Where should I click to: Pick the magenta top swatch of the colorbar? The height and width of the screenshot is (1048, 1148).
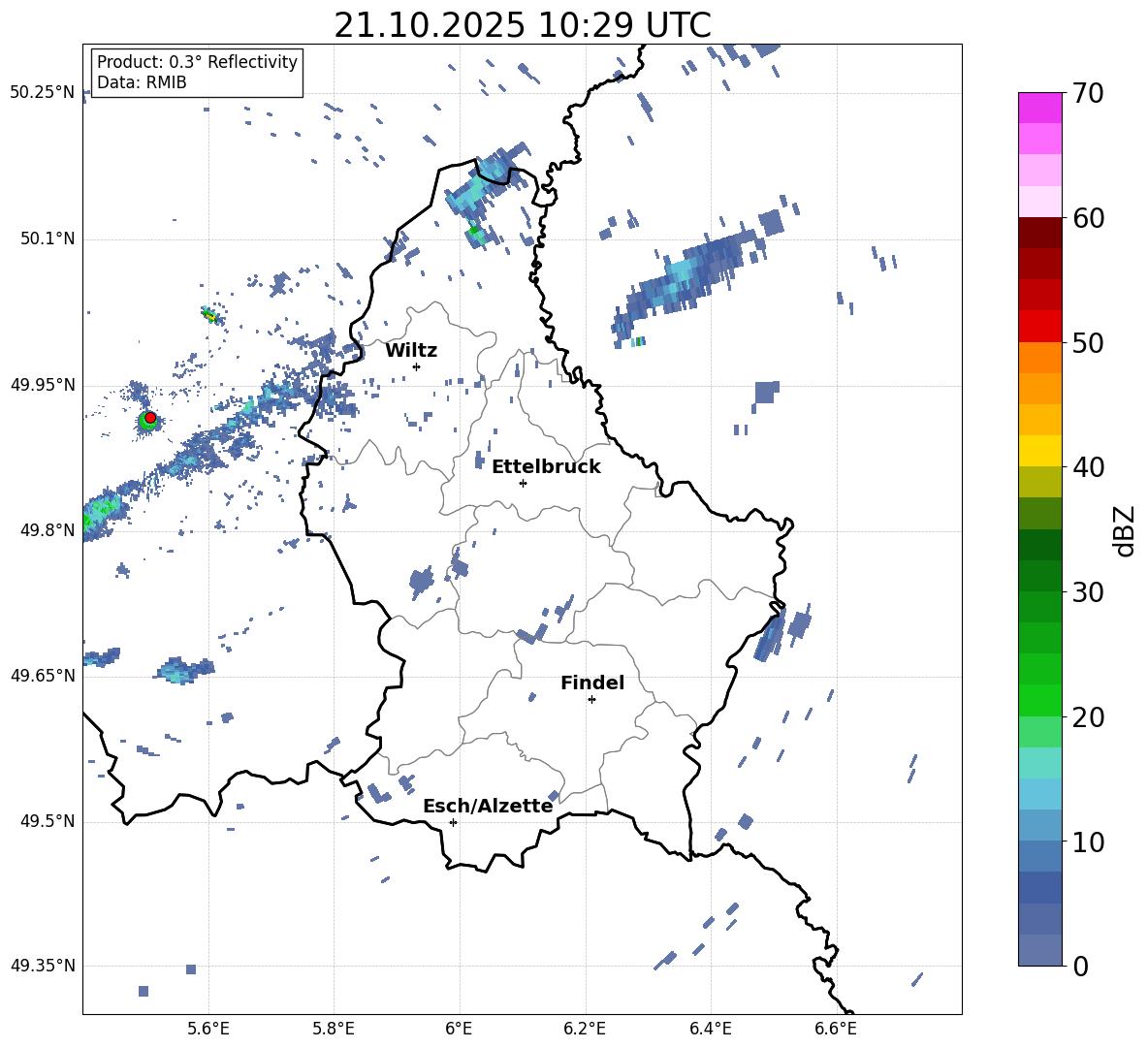1039,108
